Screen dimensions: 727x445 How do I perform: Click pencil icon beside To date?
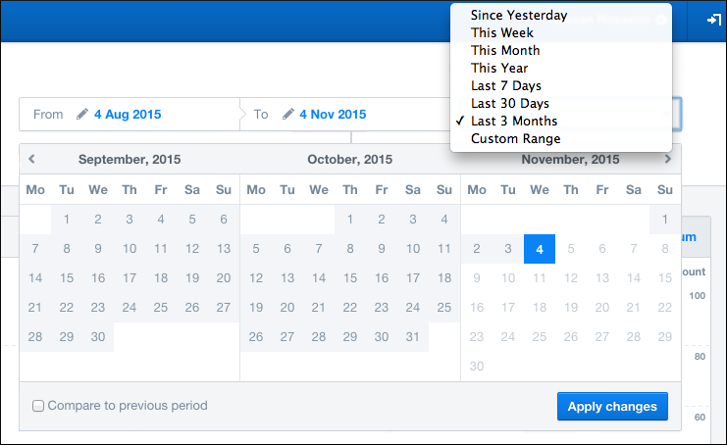point(288,114)
